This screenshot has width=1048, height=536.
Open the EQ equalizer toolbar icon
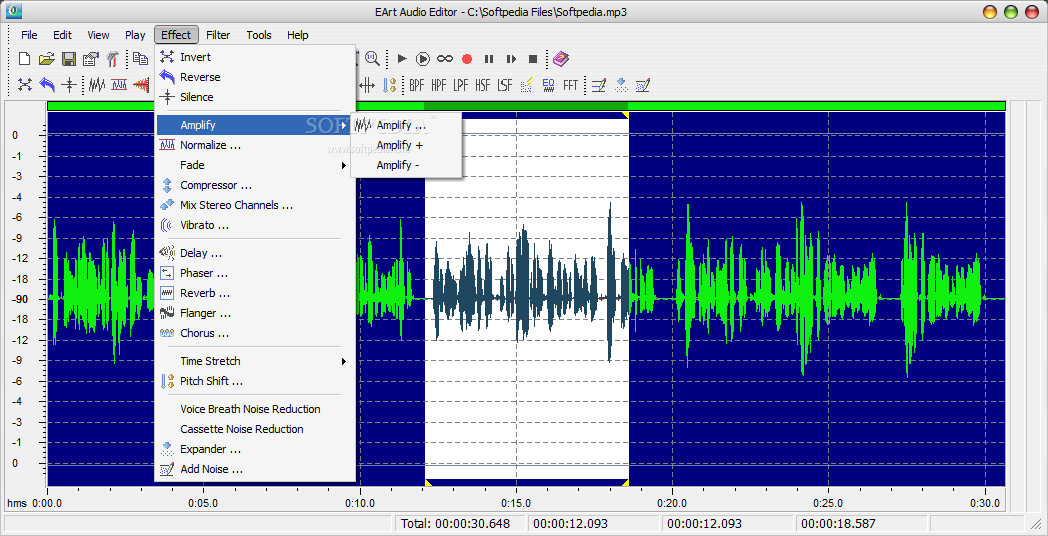(x=549, y=85)
